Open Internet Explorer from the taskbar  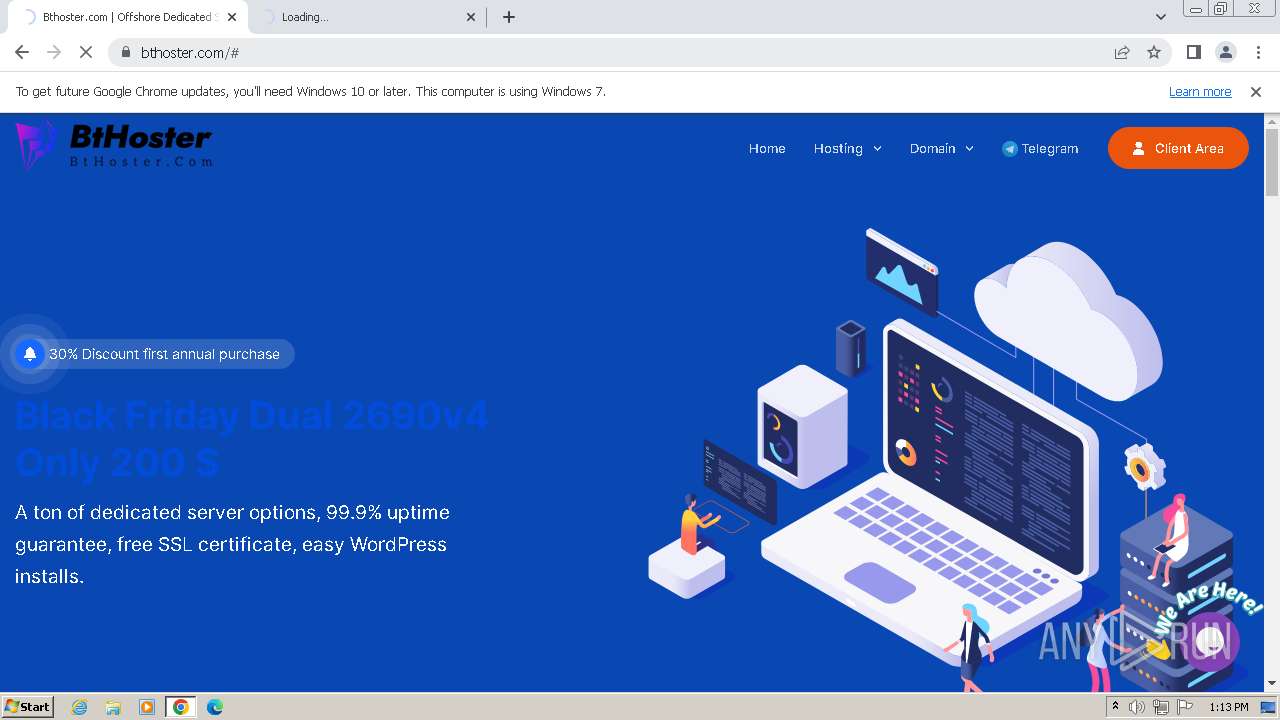click(80, 707)
